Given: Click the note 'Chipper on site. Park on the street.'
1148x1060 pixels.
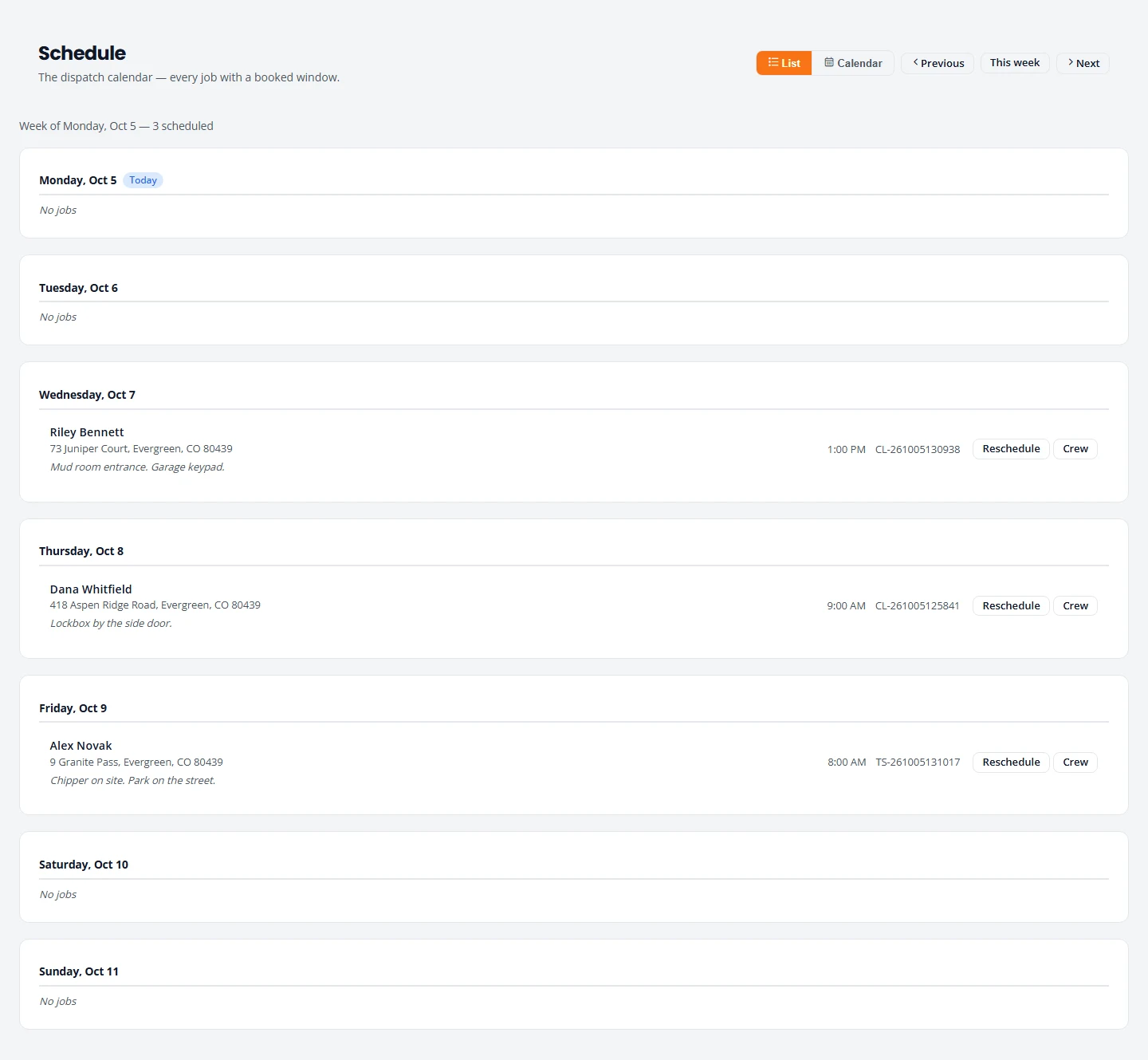Looking at the screenshot, I should pos(132,781).
